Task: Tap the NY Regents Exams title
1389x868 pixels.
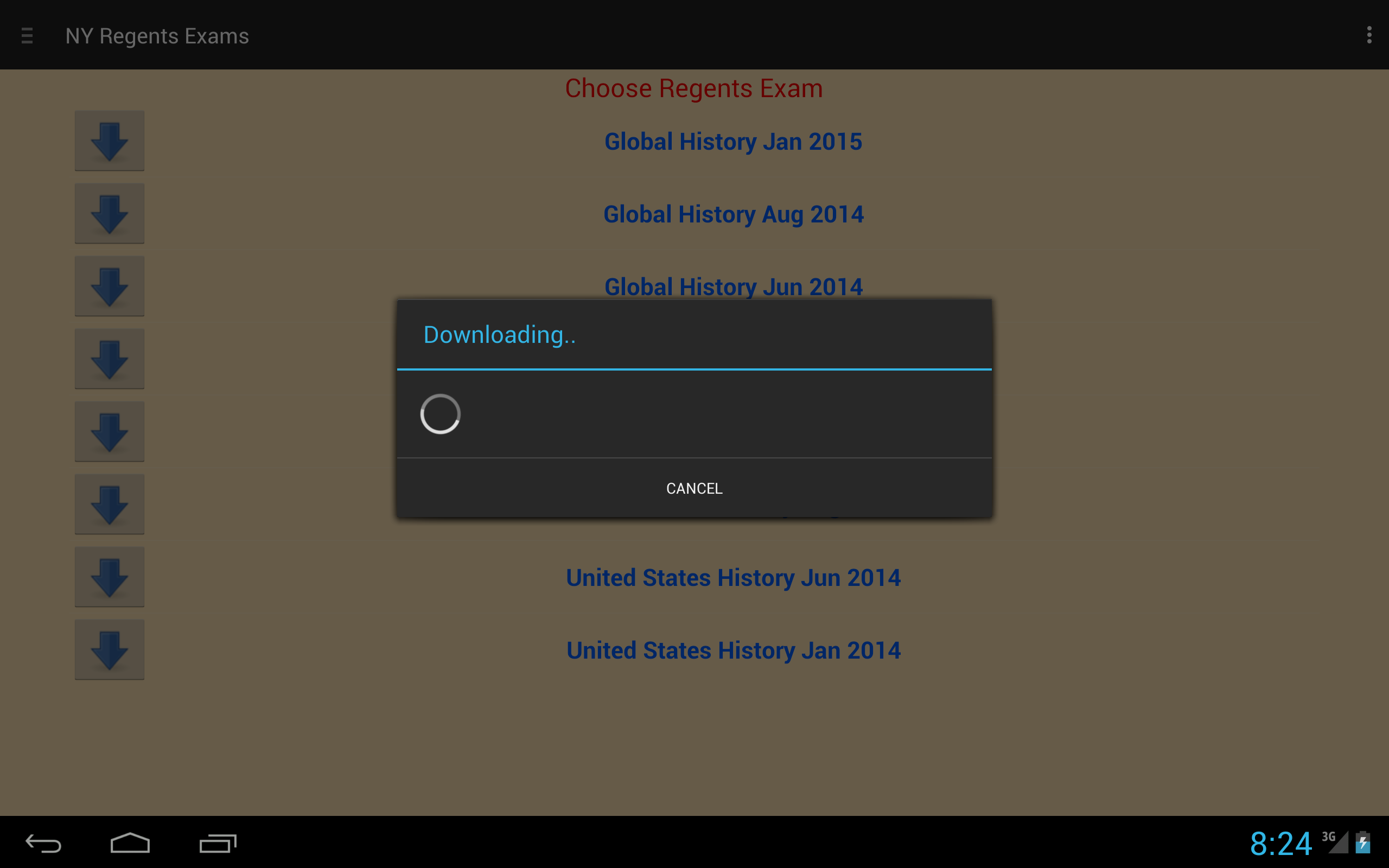Action: coord(157,36)
